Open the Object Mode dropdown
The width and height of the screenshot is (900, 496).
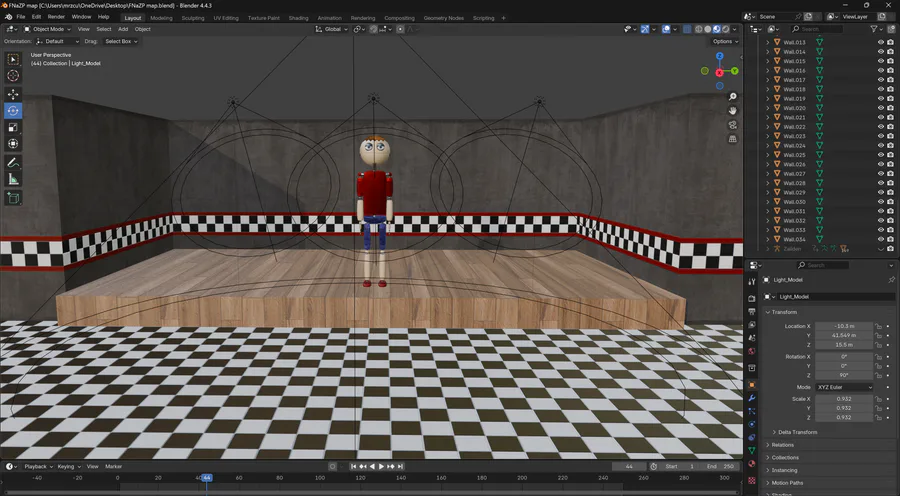pyautogui.click(x=48, y=29)
